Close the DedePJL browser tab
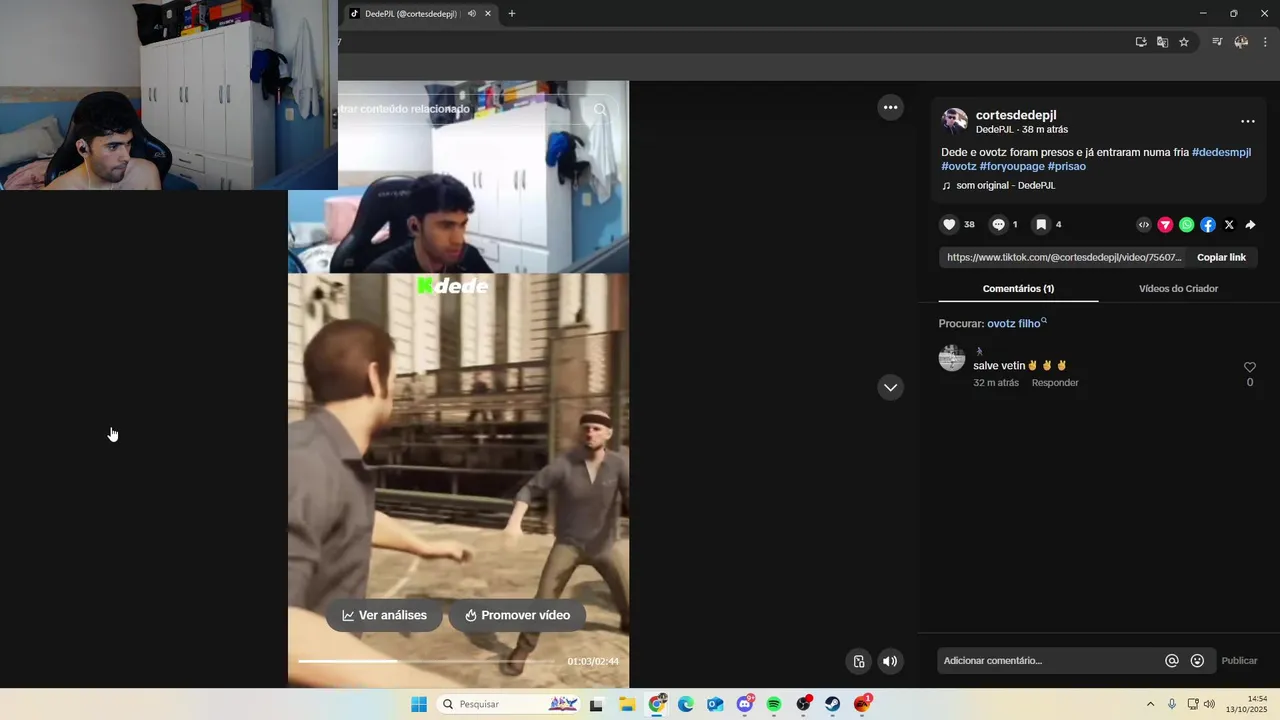 488,14
